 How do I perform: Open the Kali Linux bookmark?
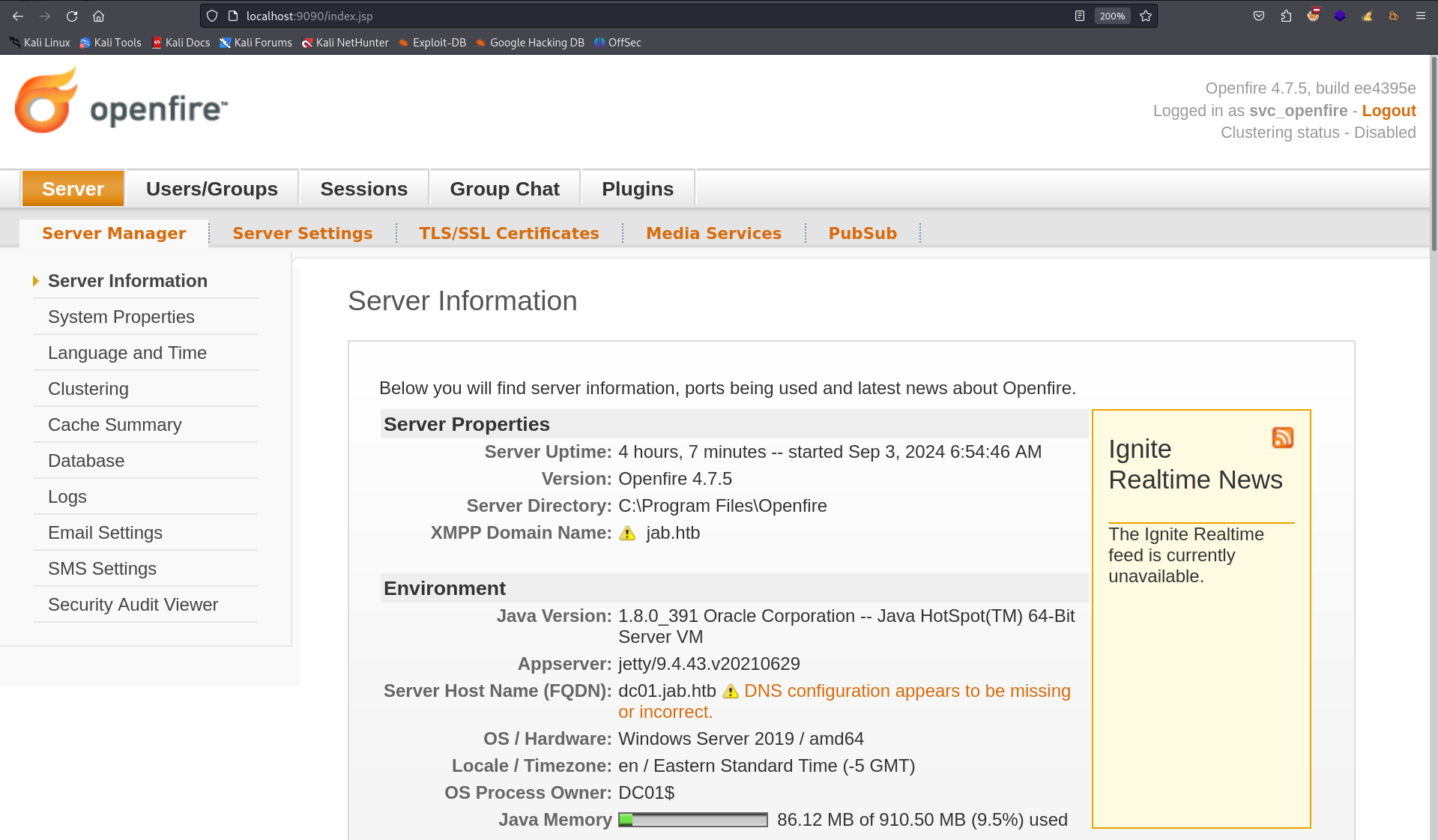(x=40, y=43)
